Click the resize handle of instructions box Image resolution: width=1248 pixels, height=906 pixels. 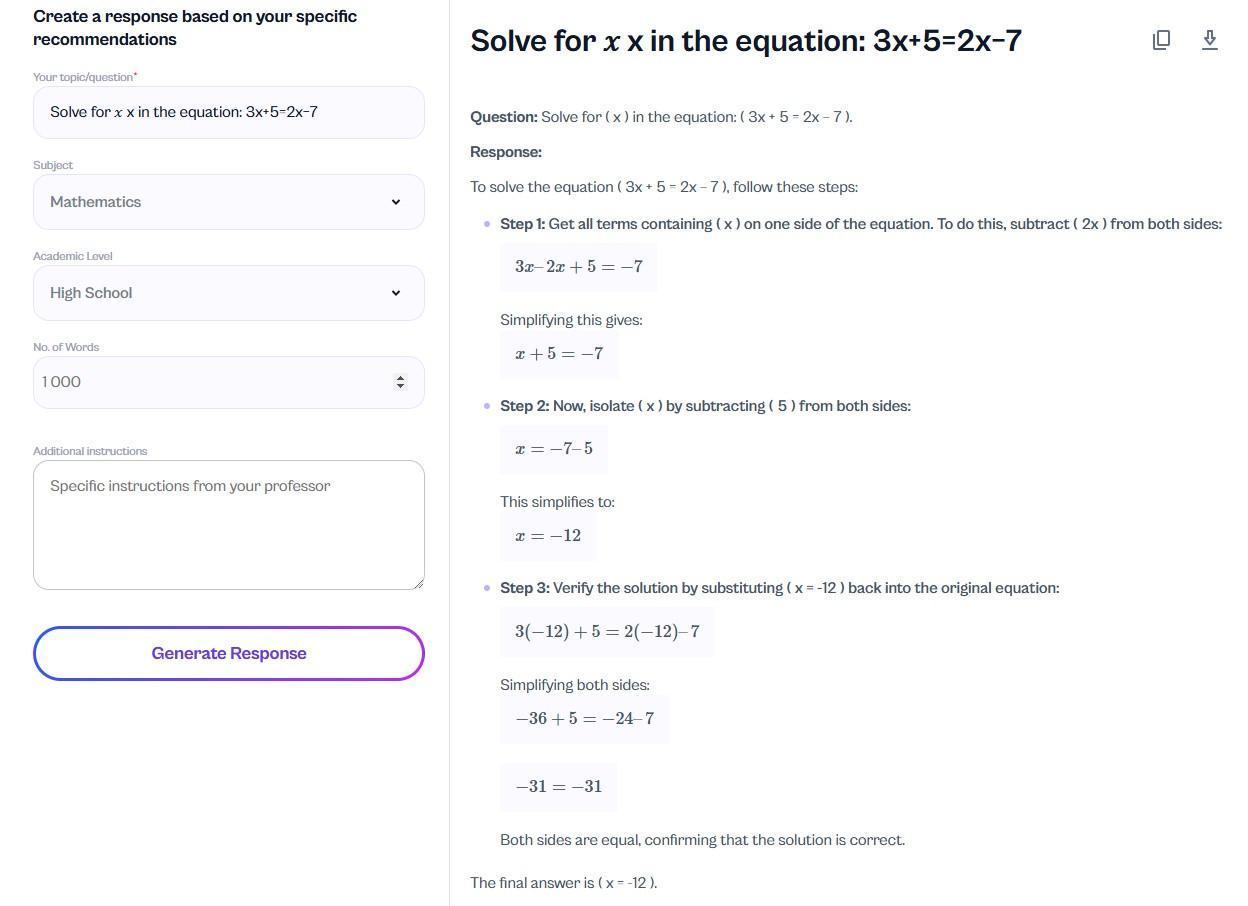pyautogui.click(x=419, y=584)
